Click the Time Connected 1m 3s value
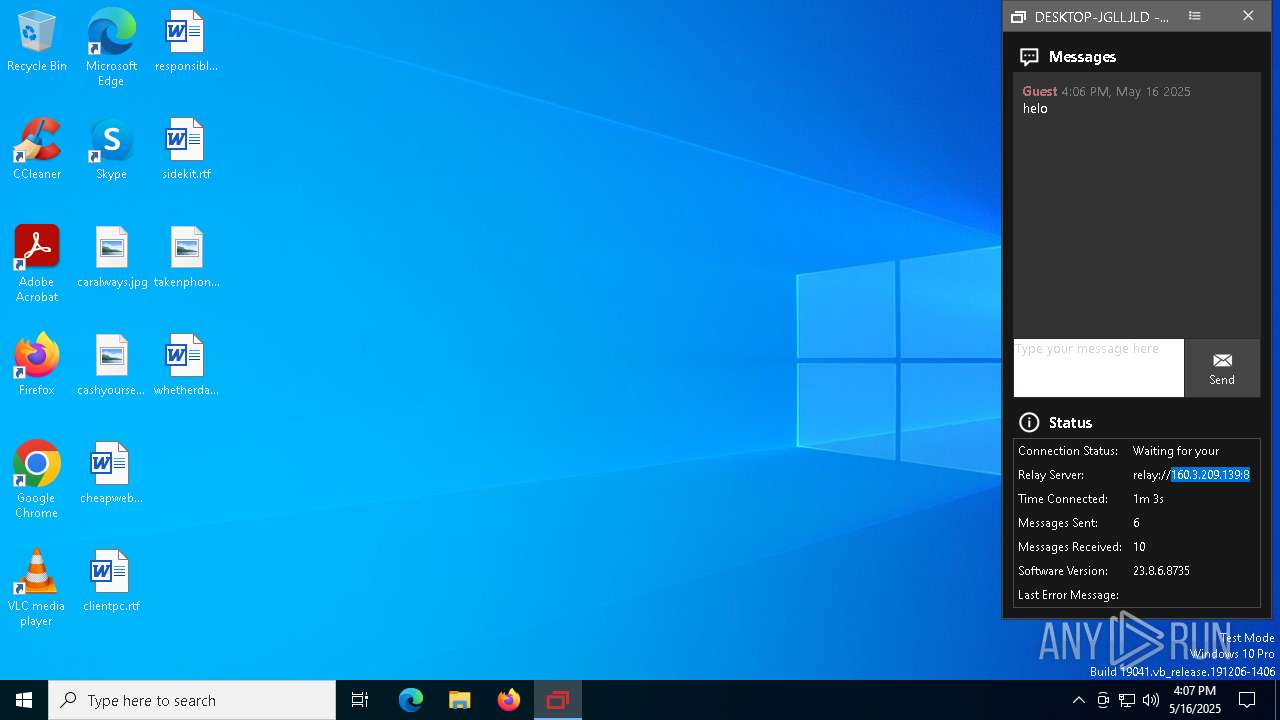 coord(1148,499)
